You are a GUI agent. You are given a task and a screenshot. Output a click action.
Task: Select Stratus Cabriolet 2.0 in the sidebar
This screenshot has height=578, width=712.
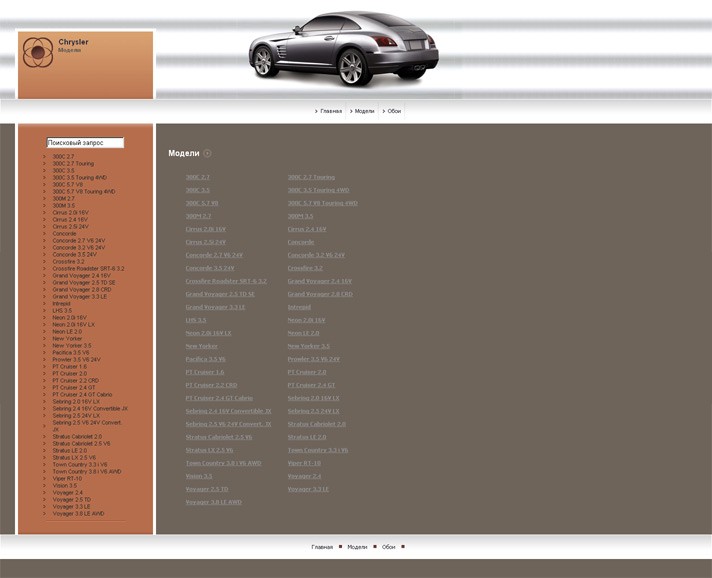[x=77, y=436]
